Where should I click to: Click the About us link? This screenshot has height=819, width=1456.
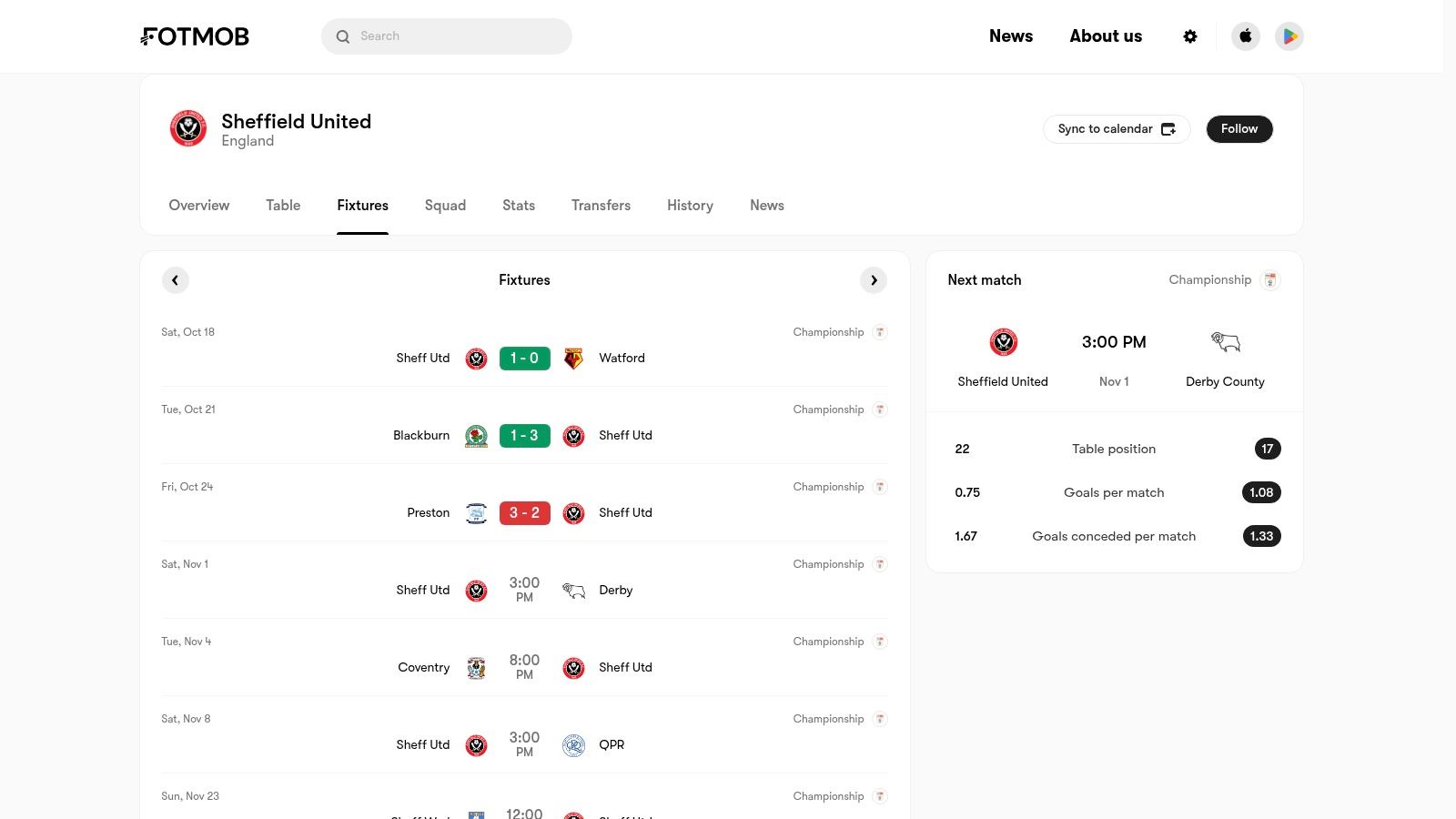(x=1106, y=36)
